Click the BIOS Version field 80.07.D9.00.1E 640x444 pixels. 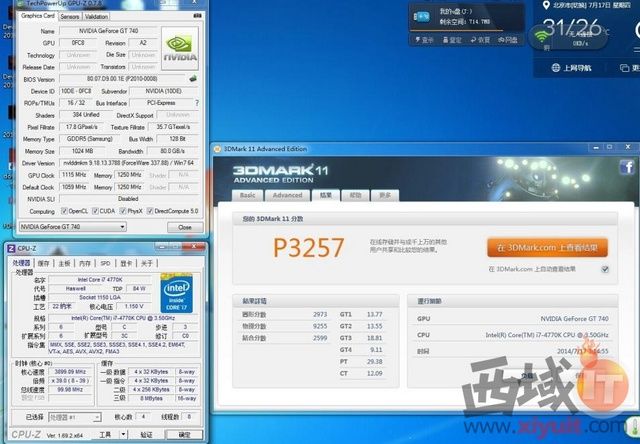(122, 78)
